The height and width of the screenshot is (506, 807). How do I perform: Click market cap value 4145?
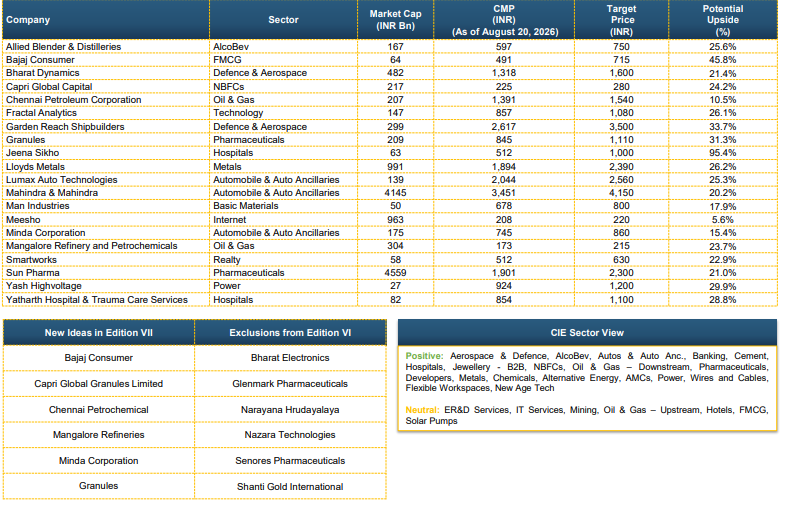click(395, 193)
